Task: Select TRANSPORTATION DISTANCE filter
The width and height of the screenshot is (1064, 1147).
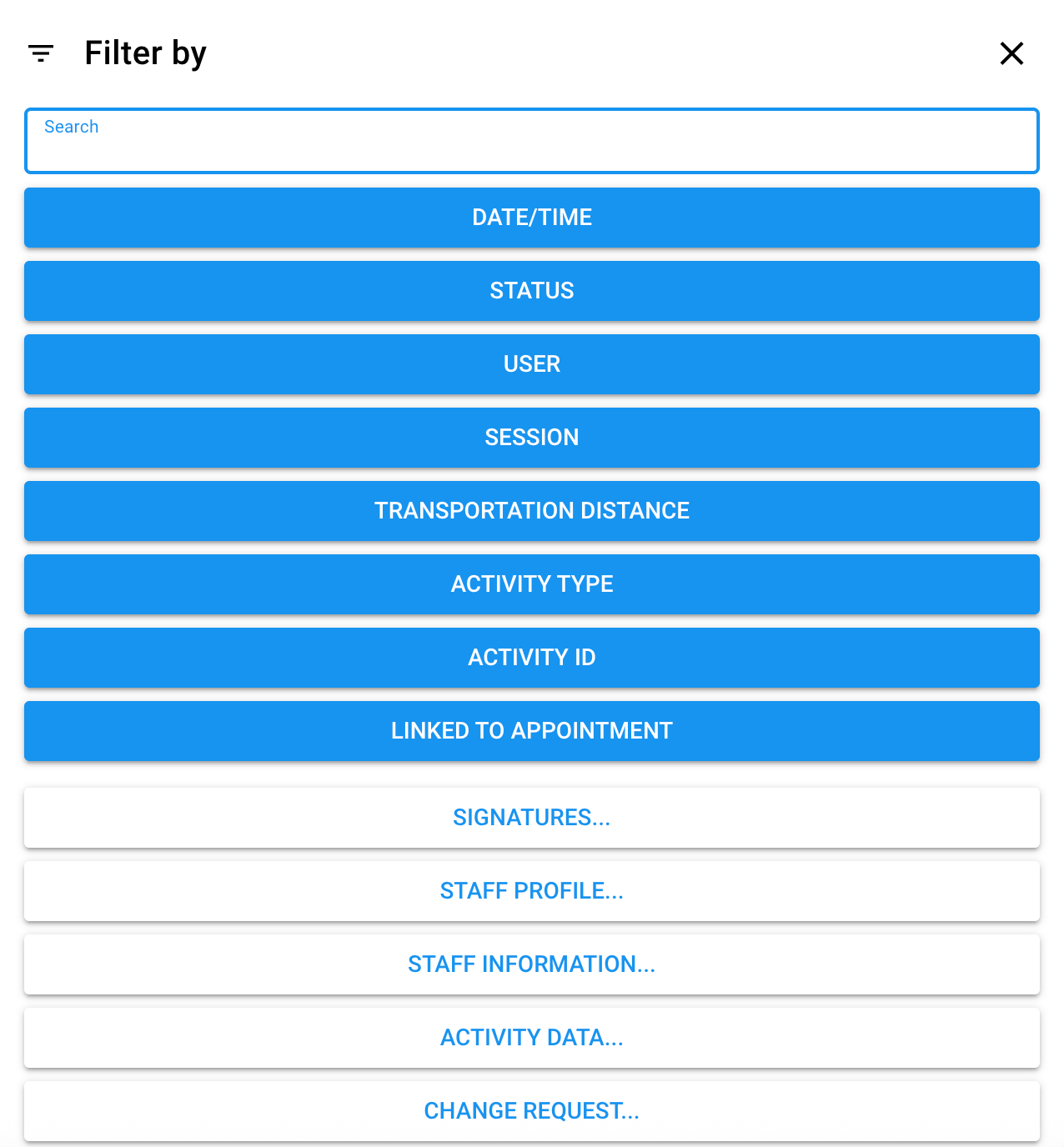Action: 531,511
